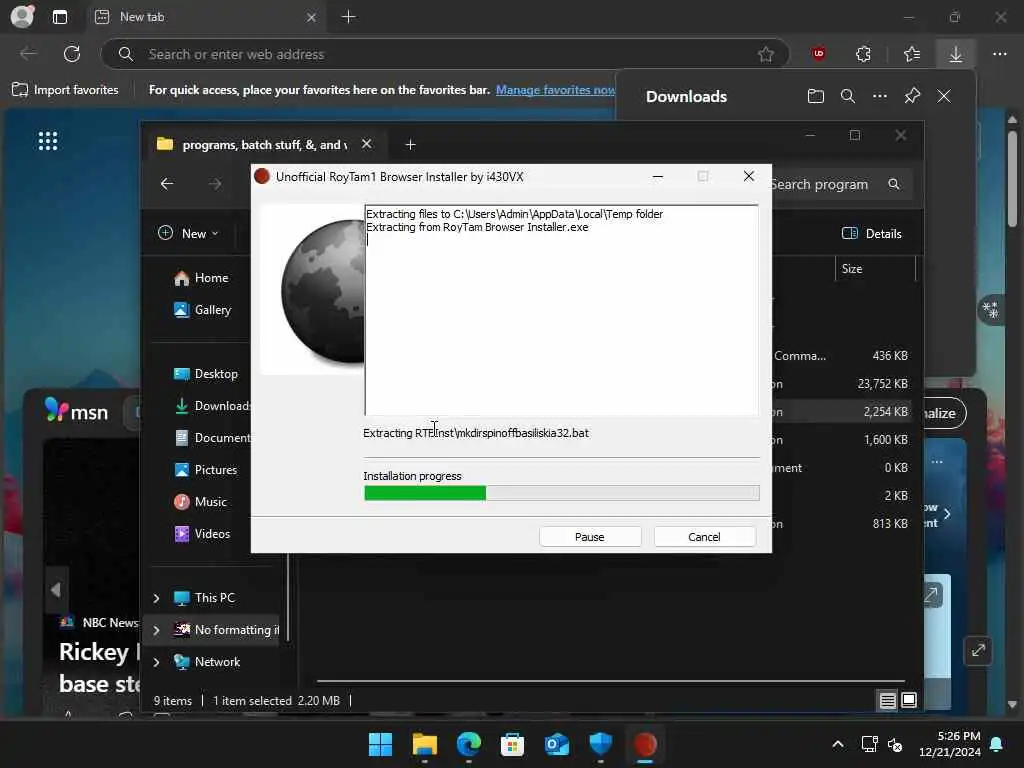This screenshot has height=768, width=1024.
Task: Open Gallery in Explorer sidebar
Action: point(202,310)
